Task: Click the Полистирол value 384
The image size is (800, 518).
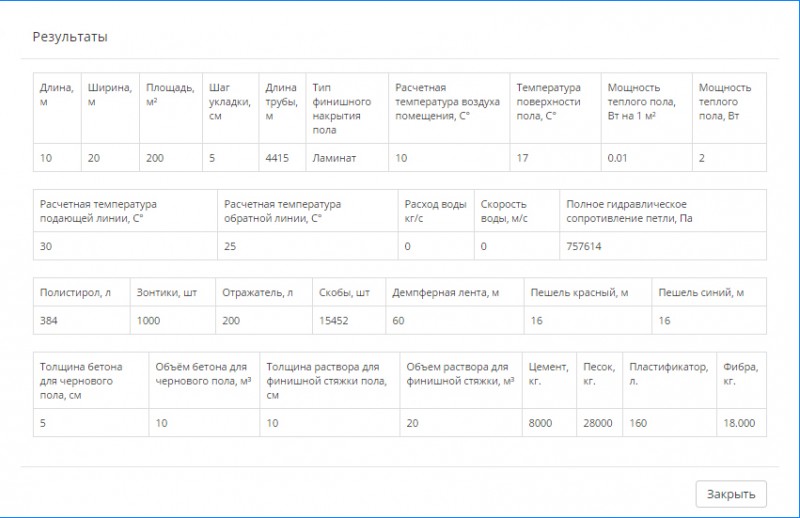Action: coord(48,320)
